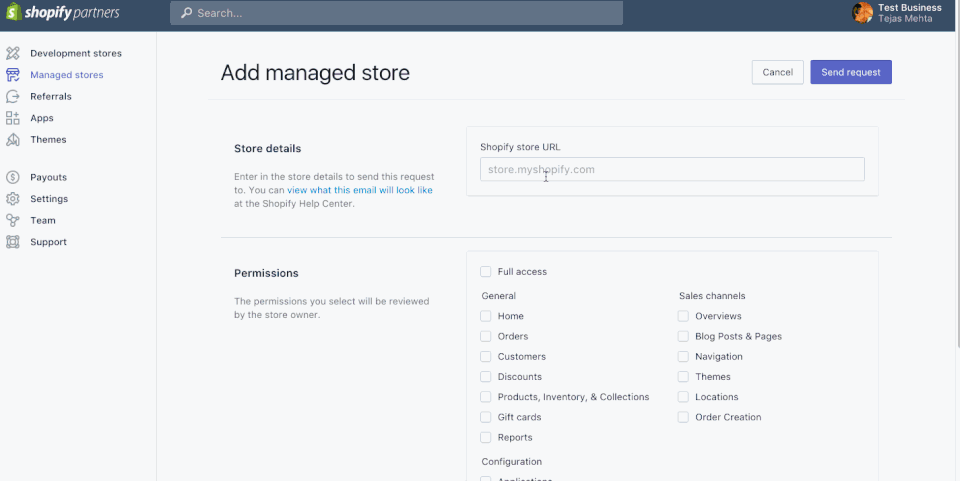Check Blog Posts & Pages permission

coord(683,337)
